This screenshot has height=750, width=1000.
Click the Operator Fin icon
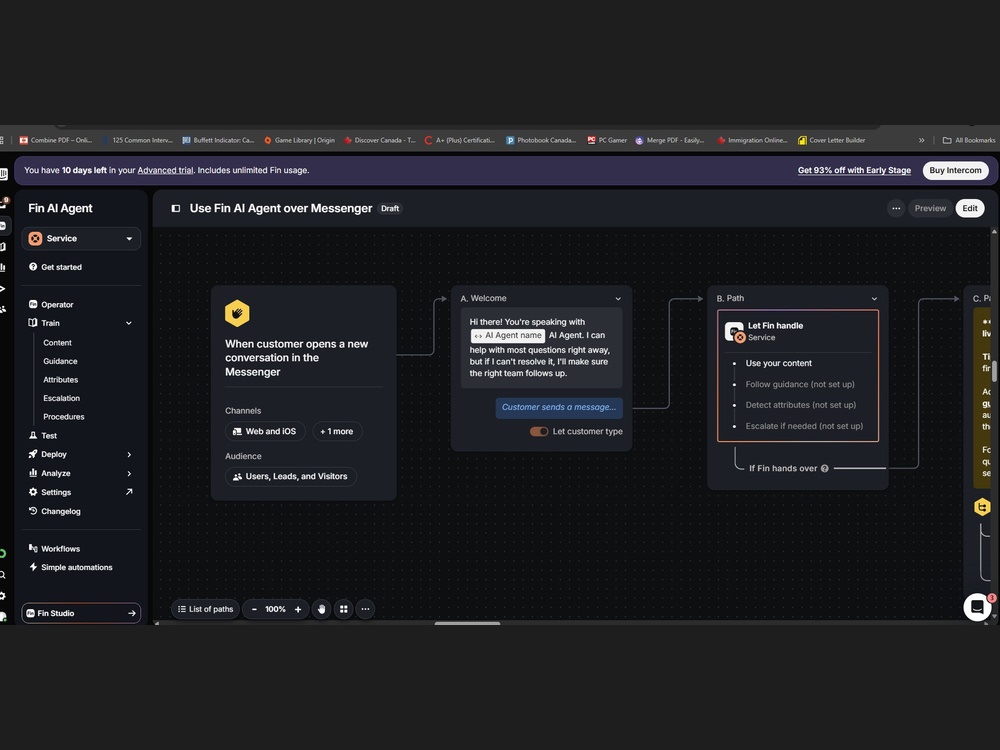(x=33, y=304)
